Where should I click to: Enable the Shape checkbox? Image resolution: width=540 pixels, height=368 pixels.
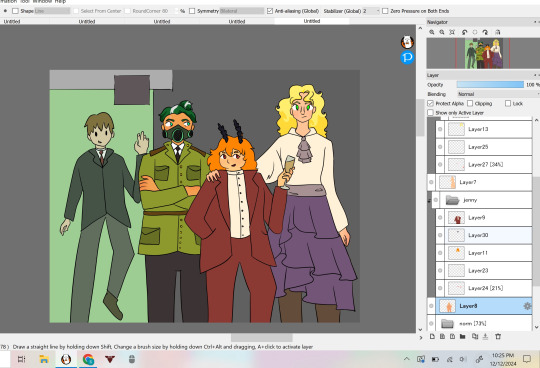[15, 11]
